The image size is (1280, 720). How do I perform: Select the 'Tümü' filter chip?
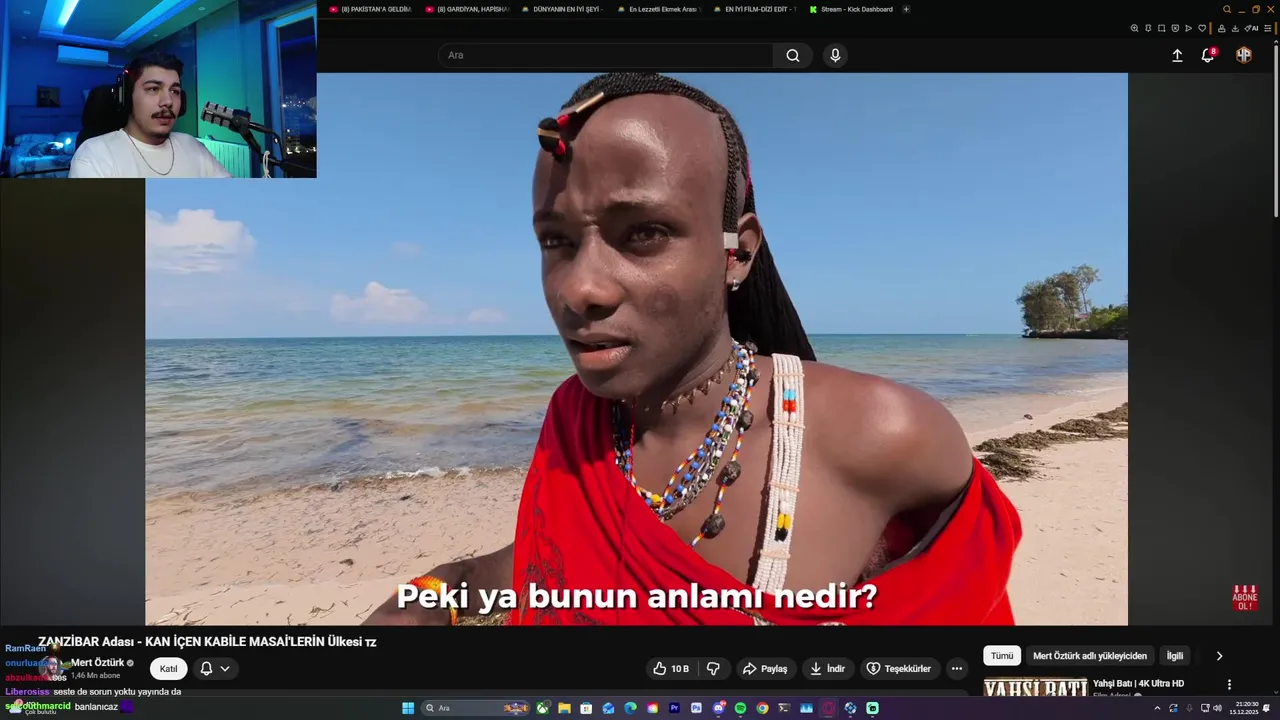(x=1002, y=656)
